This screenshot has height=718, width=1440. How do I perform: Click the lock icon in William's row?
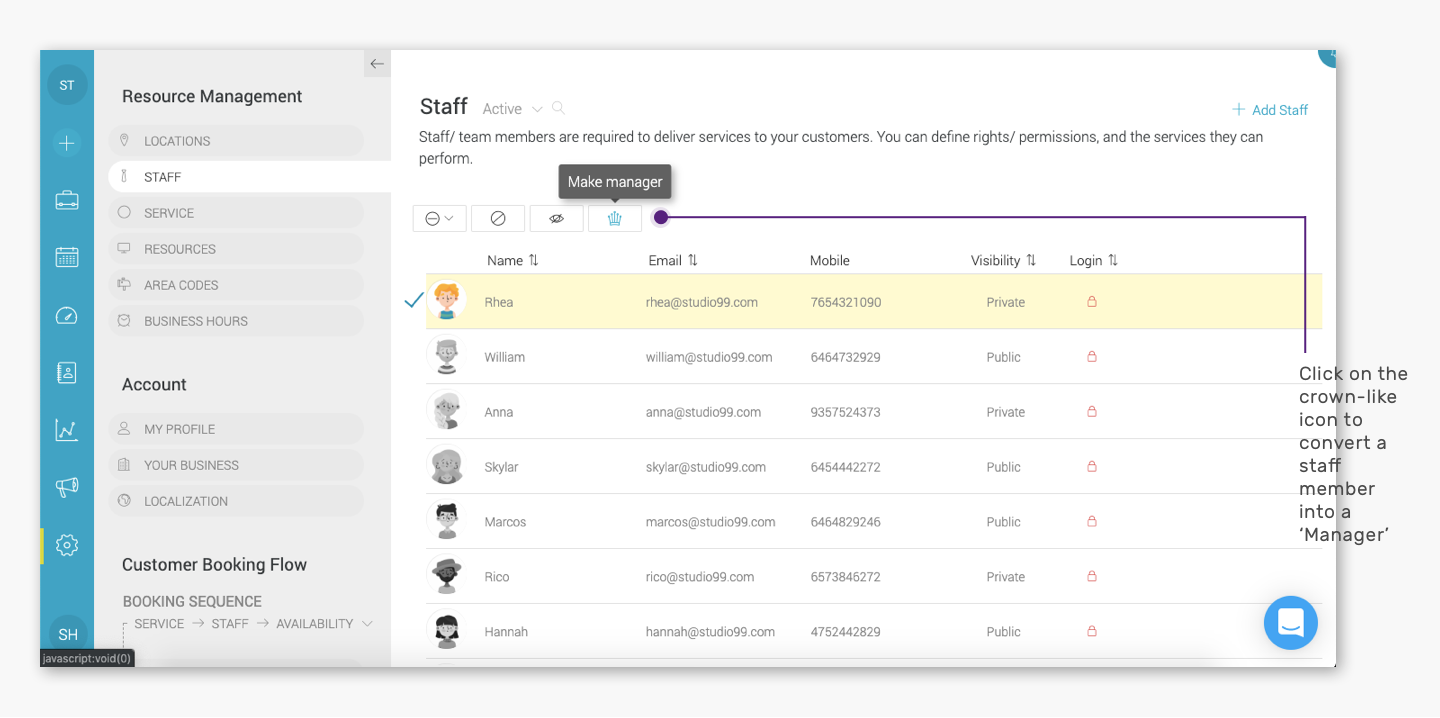(x=1092, y=356)
